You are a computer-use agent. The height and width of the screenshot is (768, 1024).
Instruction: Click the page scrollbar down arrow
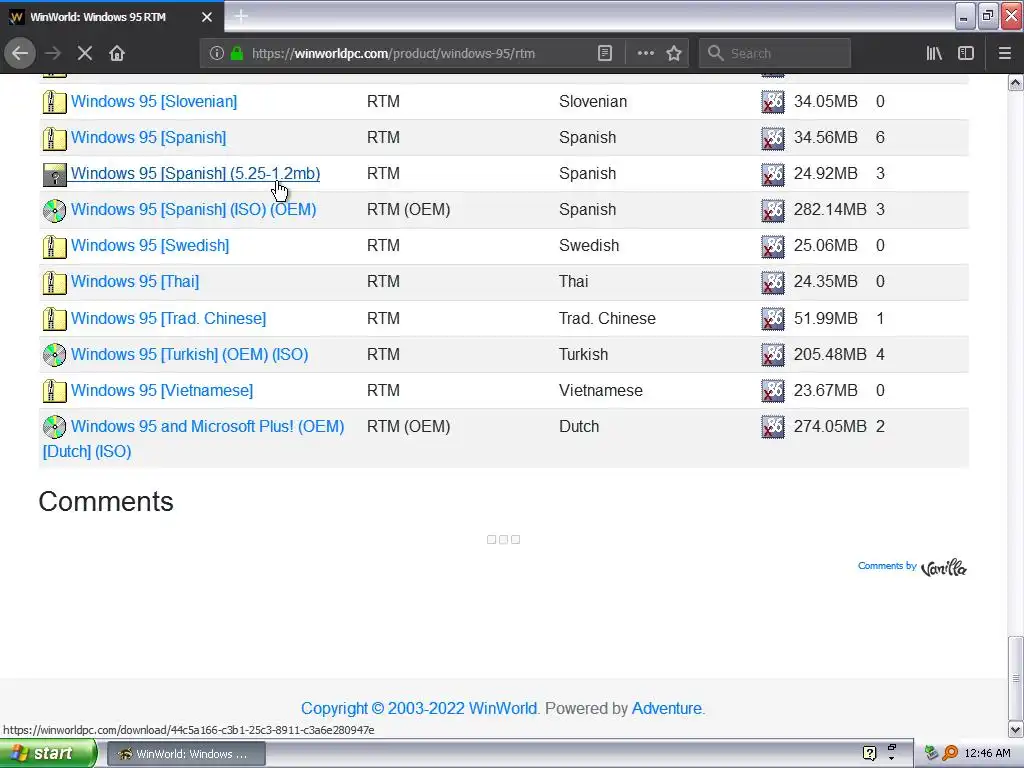[x=1016, y=729]
